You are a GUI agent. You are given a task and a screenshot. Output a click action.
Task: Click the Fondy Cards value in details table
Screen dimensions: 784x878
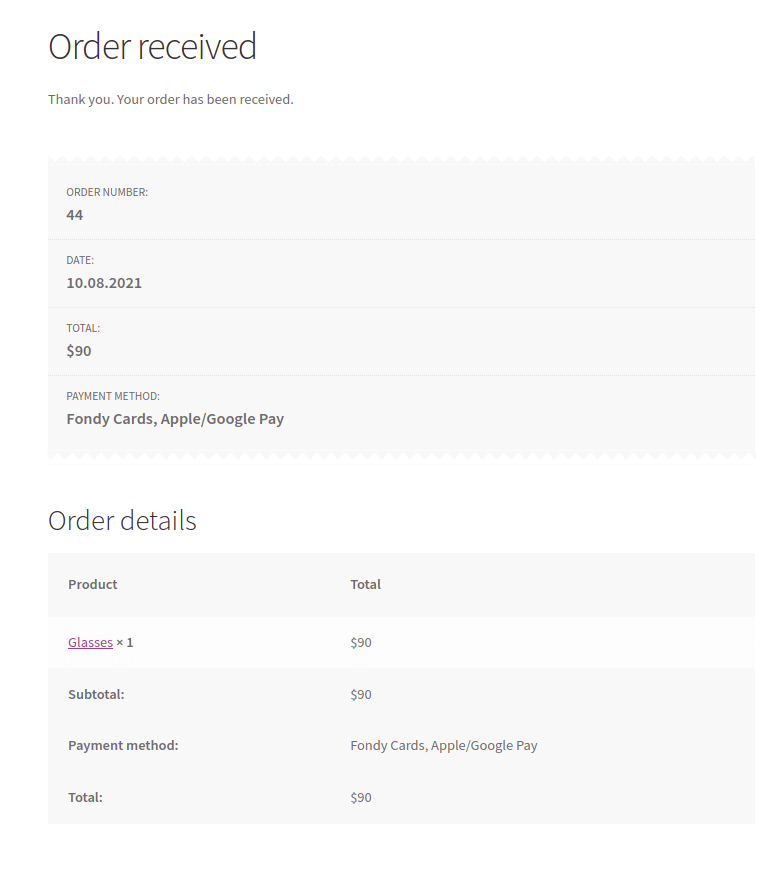tap(444, 745)
